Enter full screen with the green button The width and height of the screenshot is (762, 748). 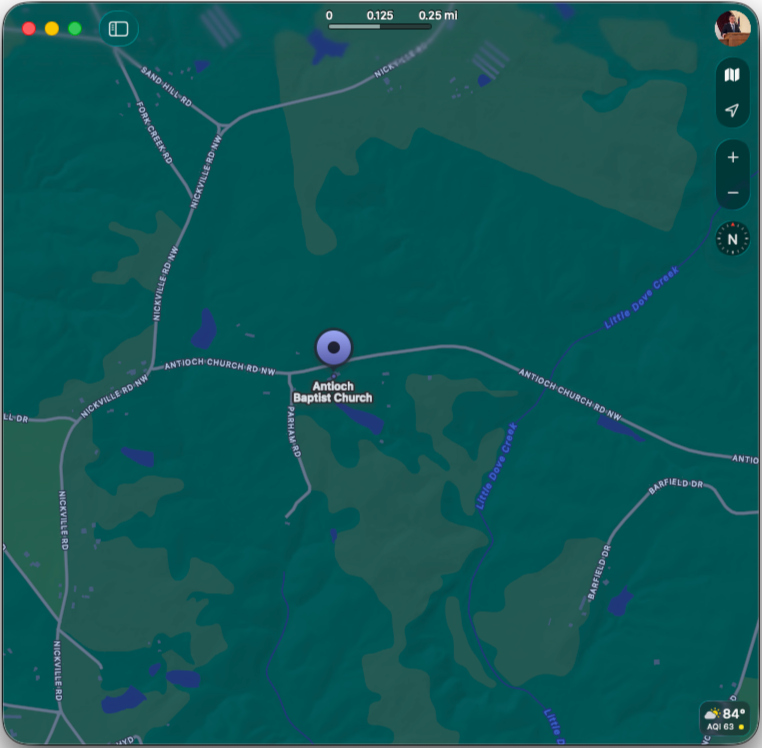tap(75, 29)
